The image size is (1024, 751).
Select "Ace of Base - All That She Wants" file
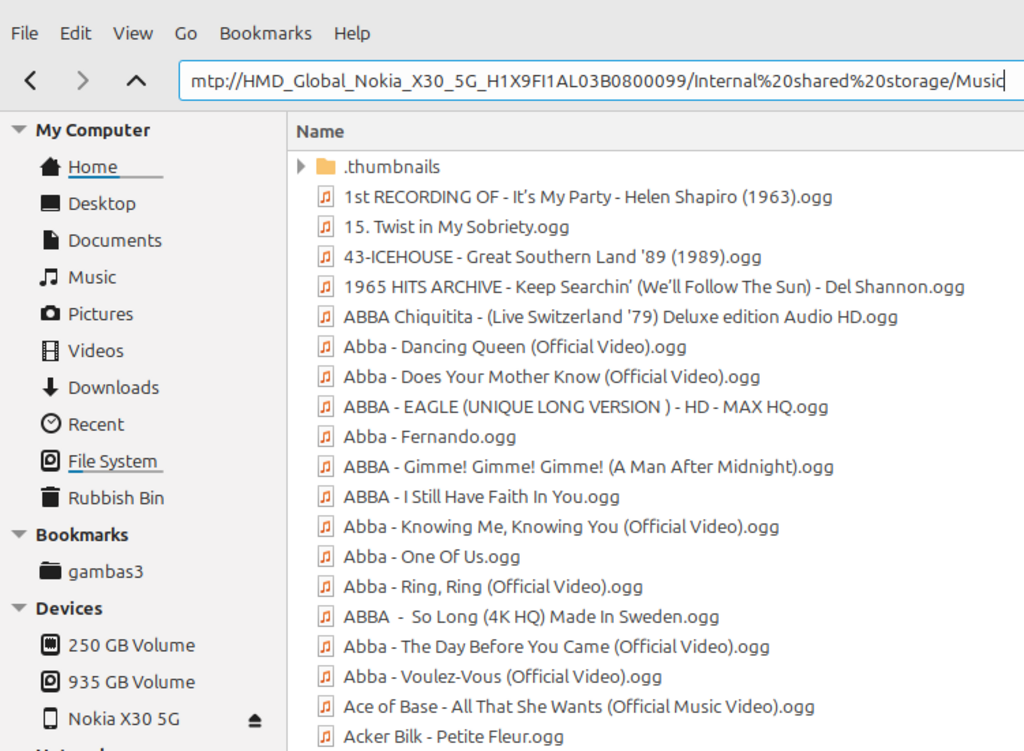click(579, 707)
